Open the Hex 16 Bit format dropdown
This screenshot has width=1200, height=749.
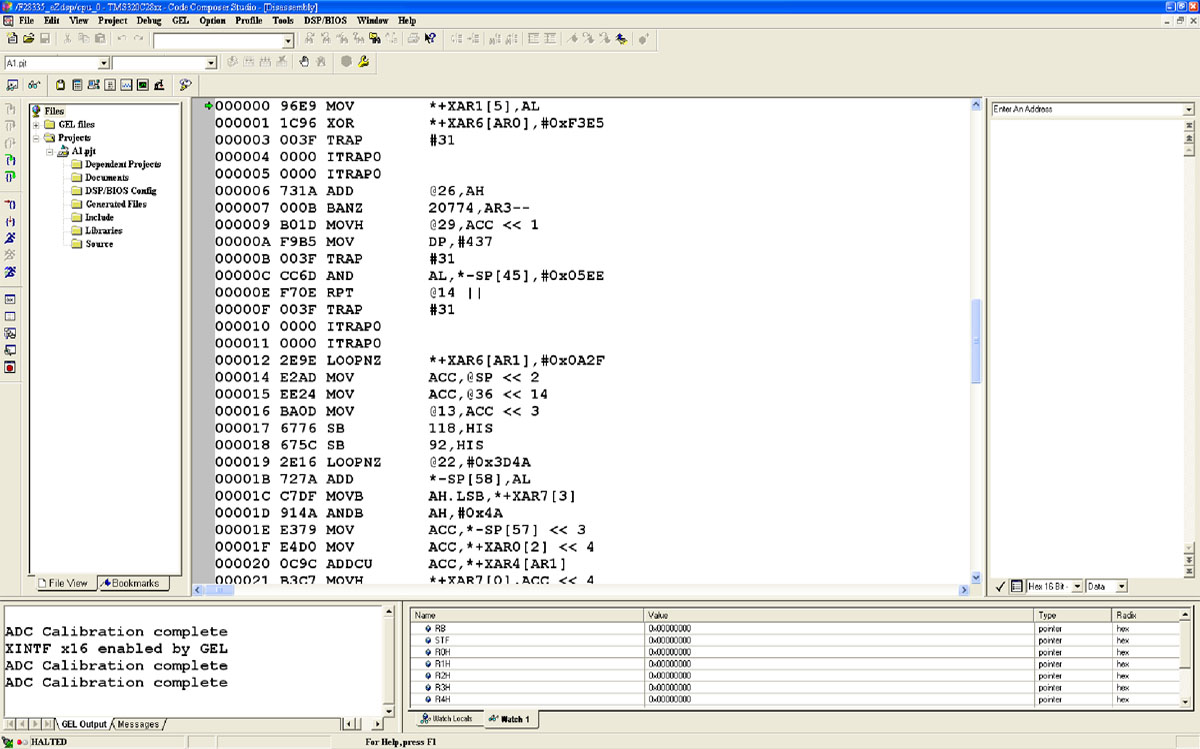(1077, 586)
